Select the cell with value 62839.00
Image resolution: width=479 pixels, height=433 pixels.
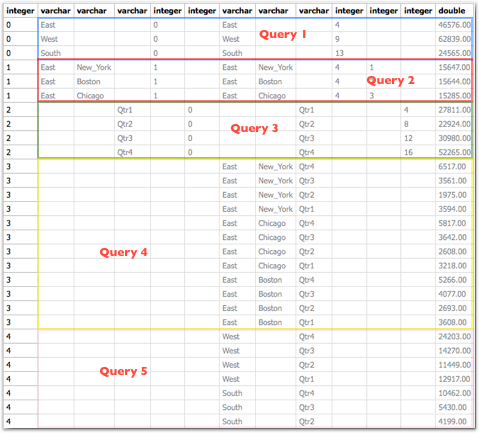pos(454,39)
